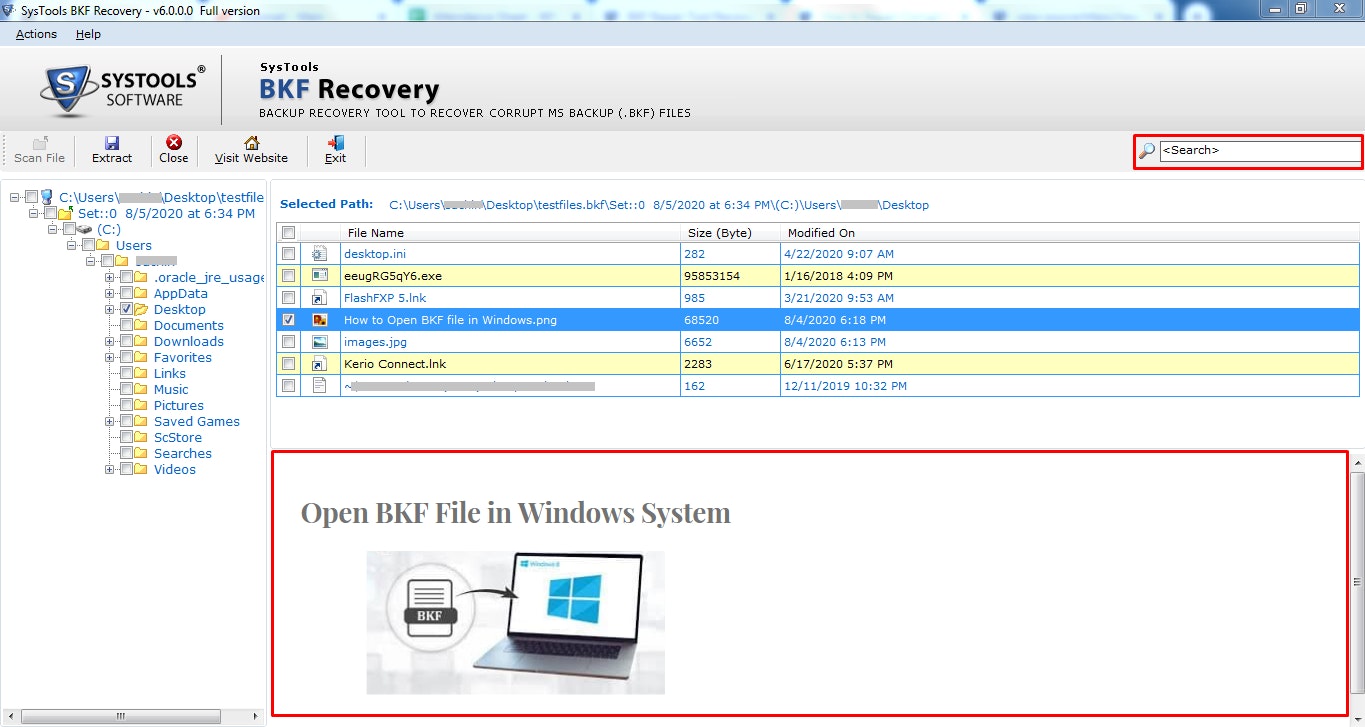Click the preview pane scroll-up arrow

tap(1357, 463)
